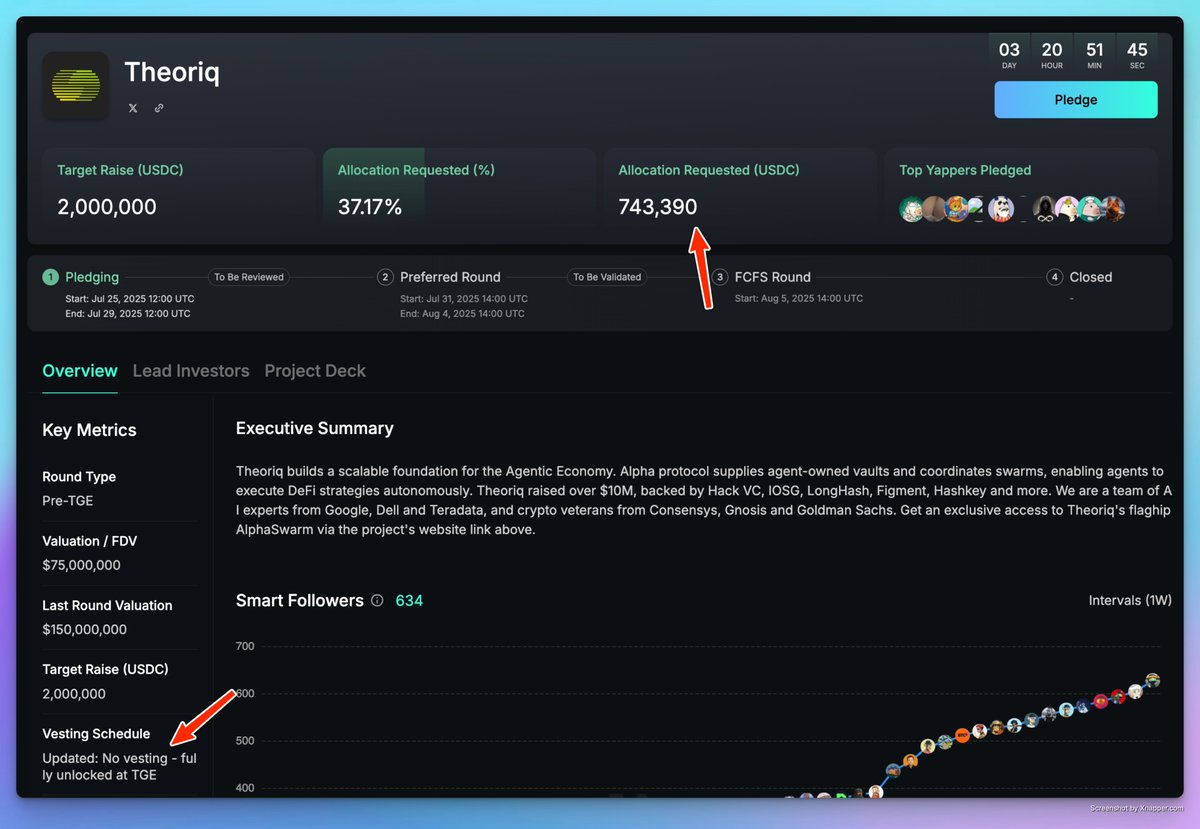Click the countdown HOUR value 20
Screen dimensions: 1200x829
[1052, 50]
